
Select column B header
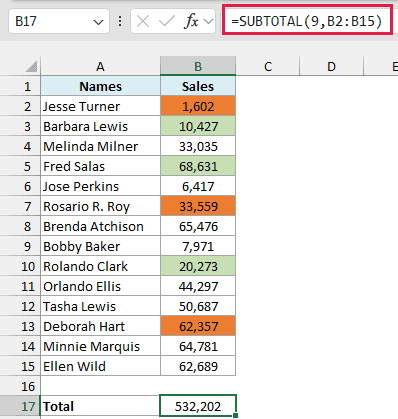pyautogui.click(x=198, y=66)
